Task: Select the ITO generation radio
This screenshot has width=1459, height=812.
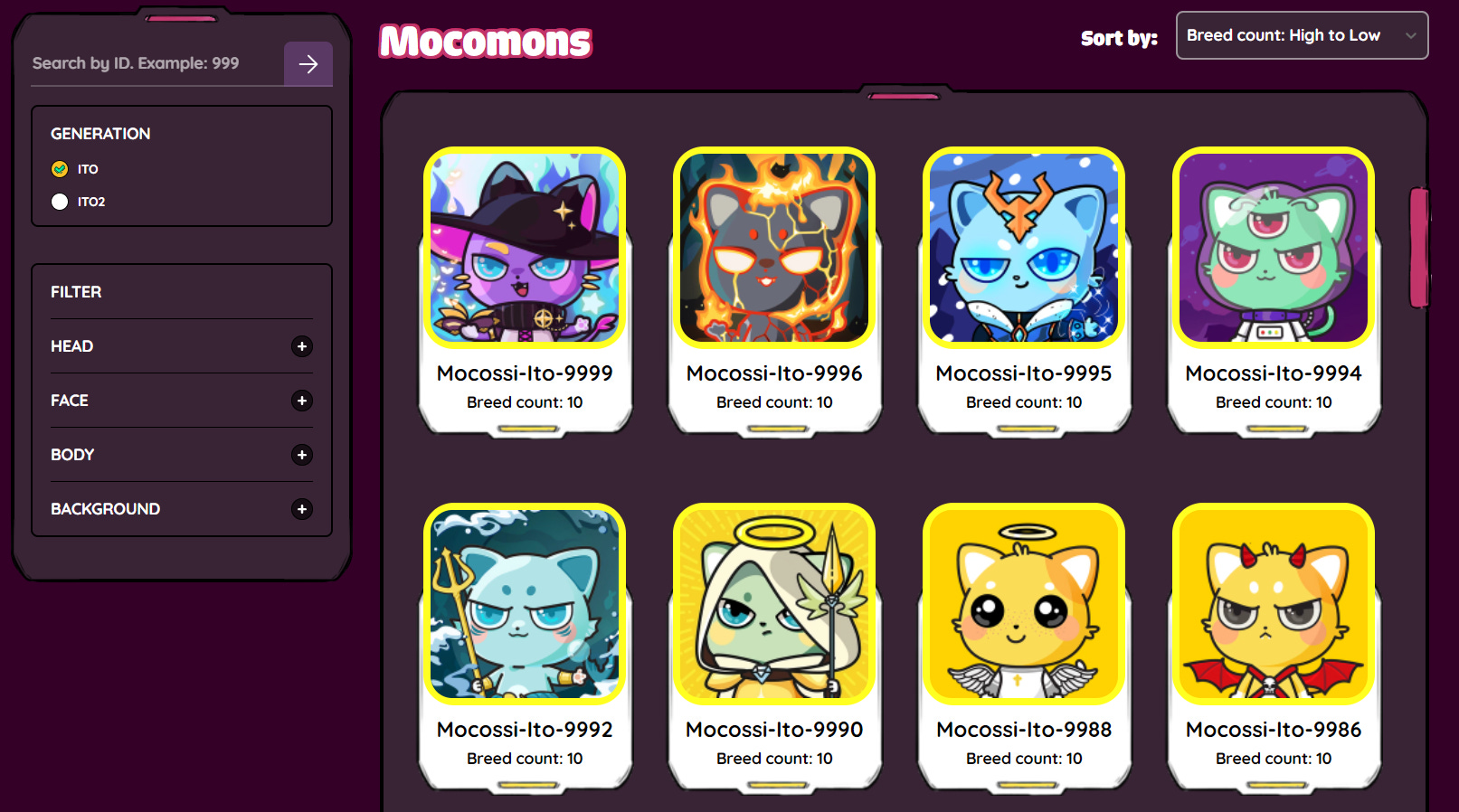Action: point(60,169)
